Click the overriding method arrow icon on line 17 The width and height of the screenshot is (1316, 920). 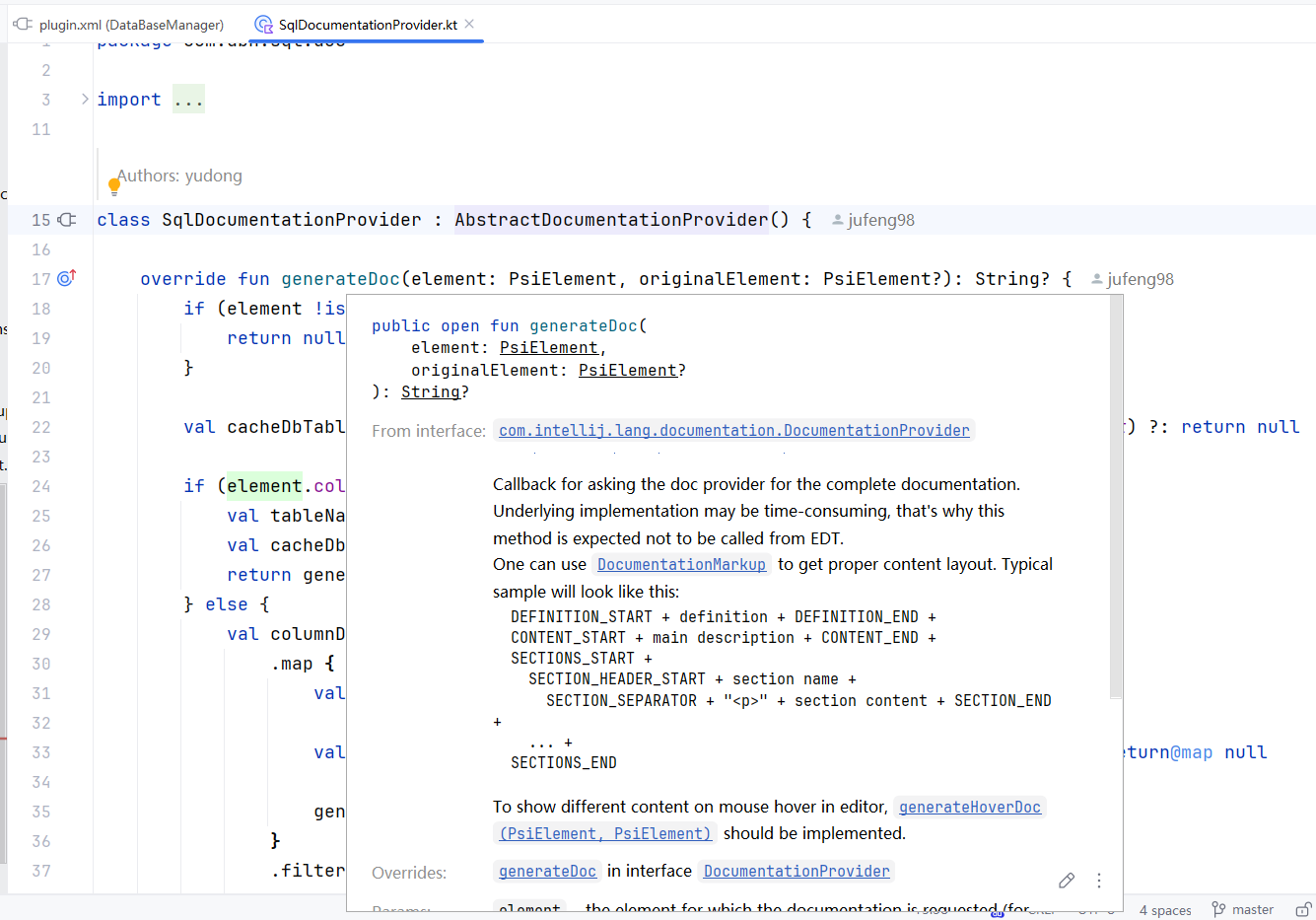[x=65, y=279]
